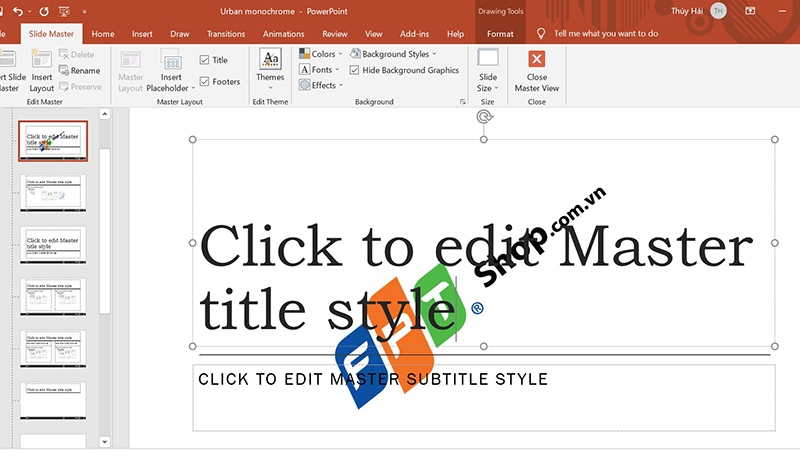Open the Slide Size menu
The height and width of the screenshot is (450, 800).
(488, 70)
